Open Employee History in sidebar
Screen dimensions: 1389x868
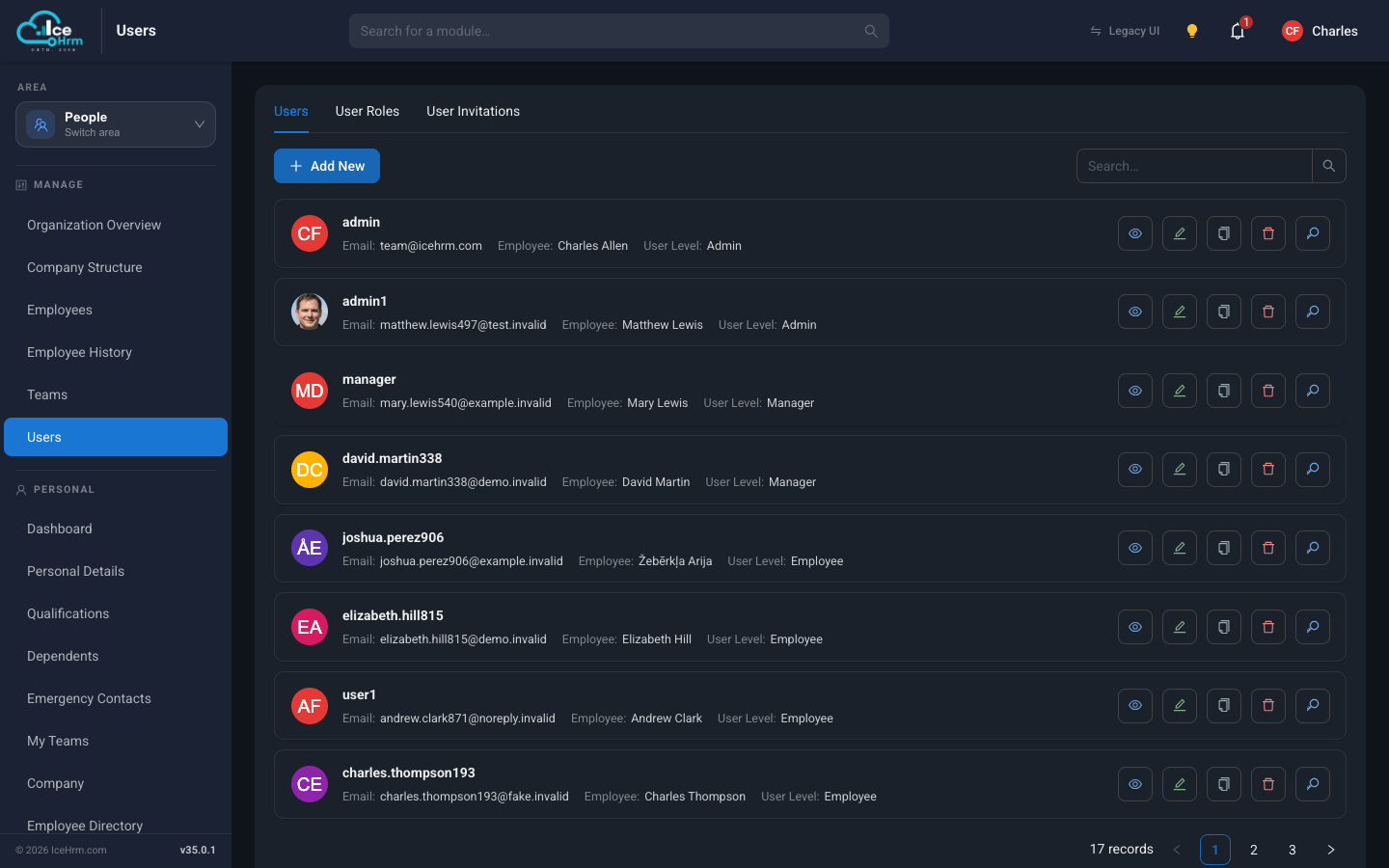click(116, 352)
